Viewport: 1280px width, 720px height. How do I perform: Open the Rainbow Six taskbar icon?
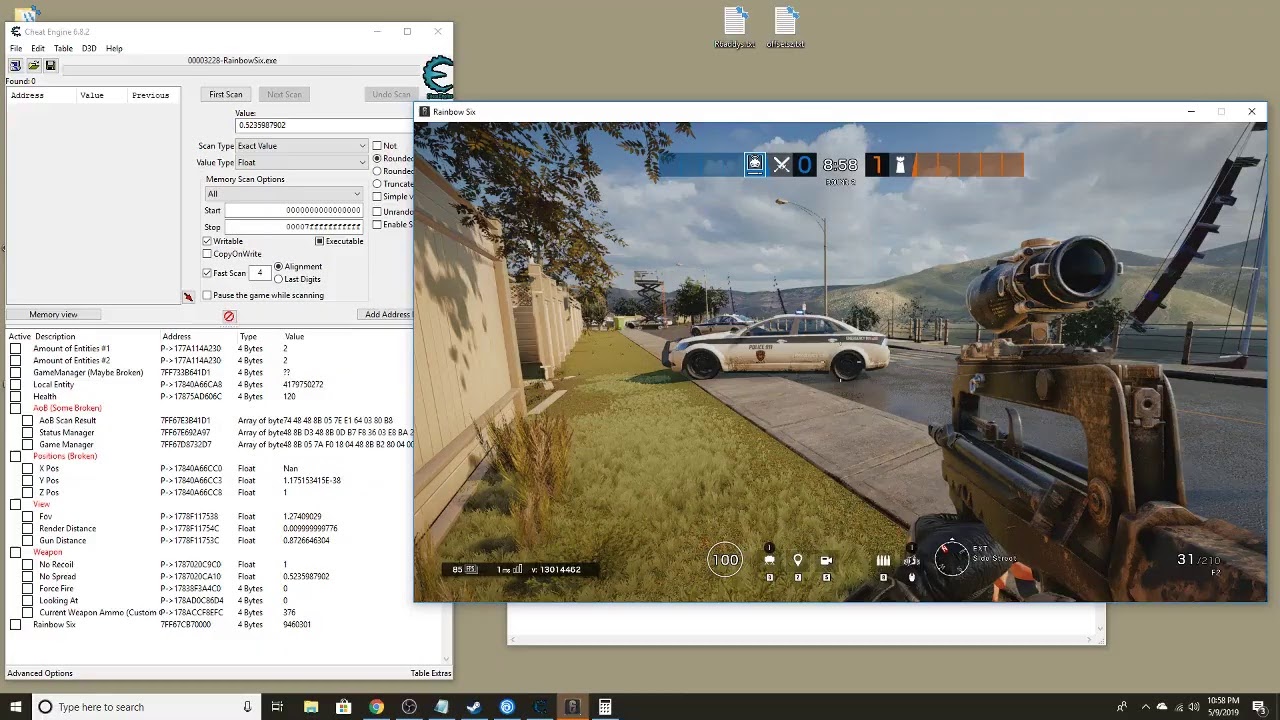(572, 707)
